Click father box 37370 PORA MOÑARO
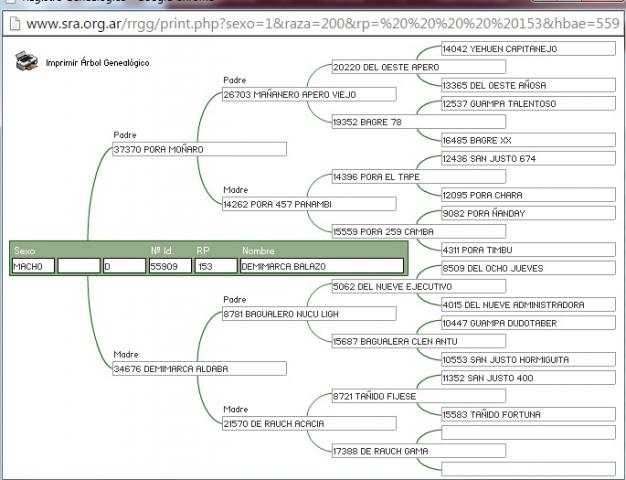Image resolution: width=626 pixels, height=480 pixels. click(199, 149)
